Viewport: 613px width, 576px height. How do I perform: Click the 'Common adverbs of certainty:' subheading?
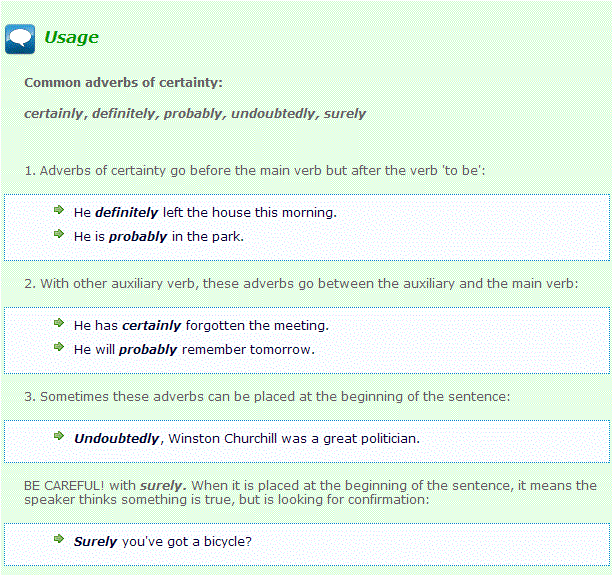123,82
